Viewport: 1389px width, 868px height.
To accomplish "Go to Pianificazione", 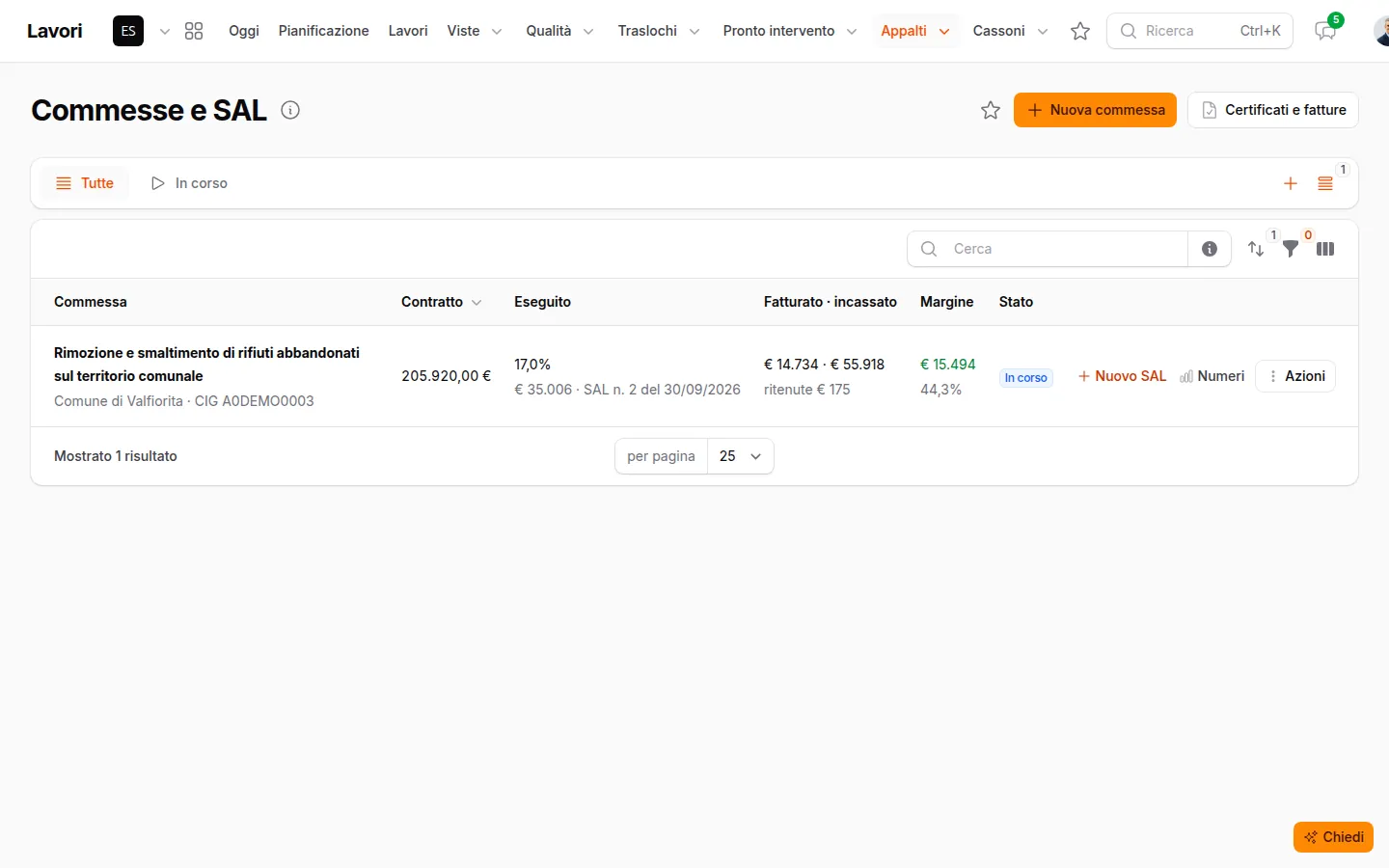I will click(324, 31).
